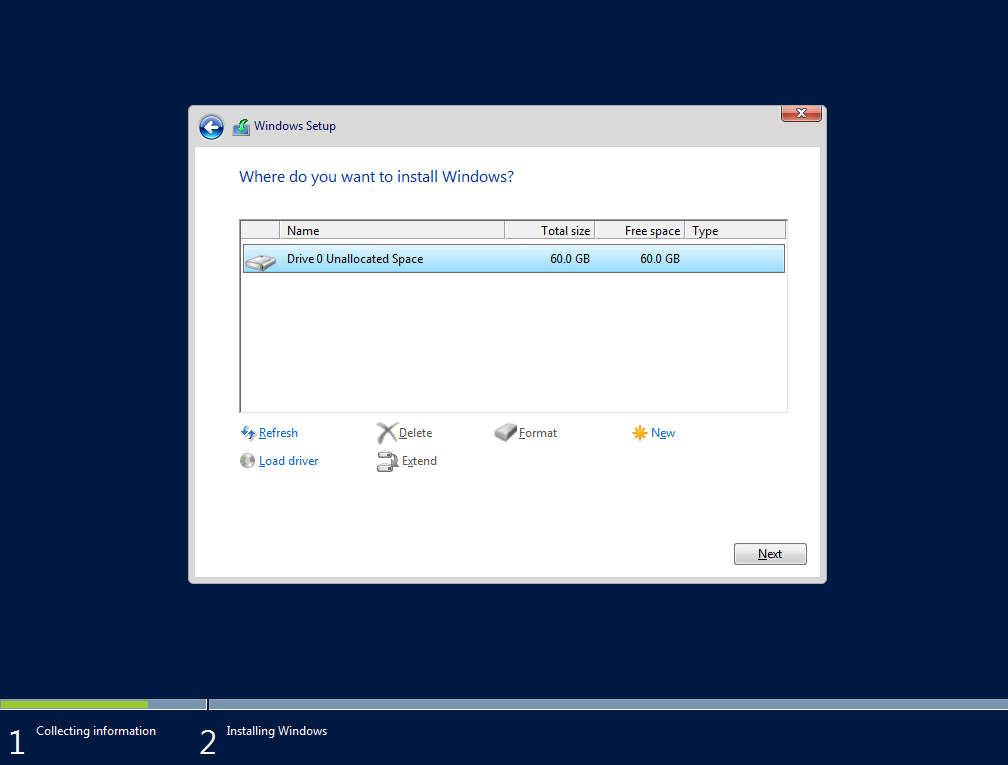
Task: Go back using the blue arrow button
Action: (211, 127)
